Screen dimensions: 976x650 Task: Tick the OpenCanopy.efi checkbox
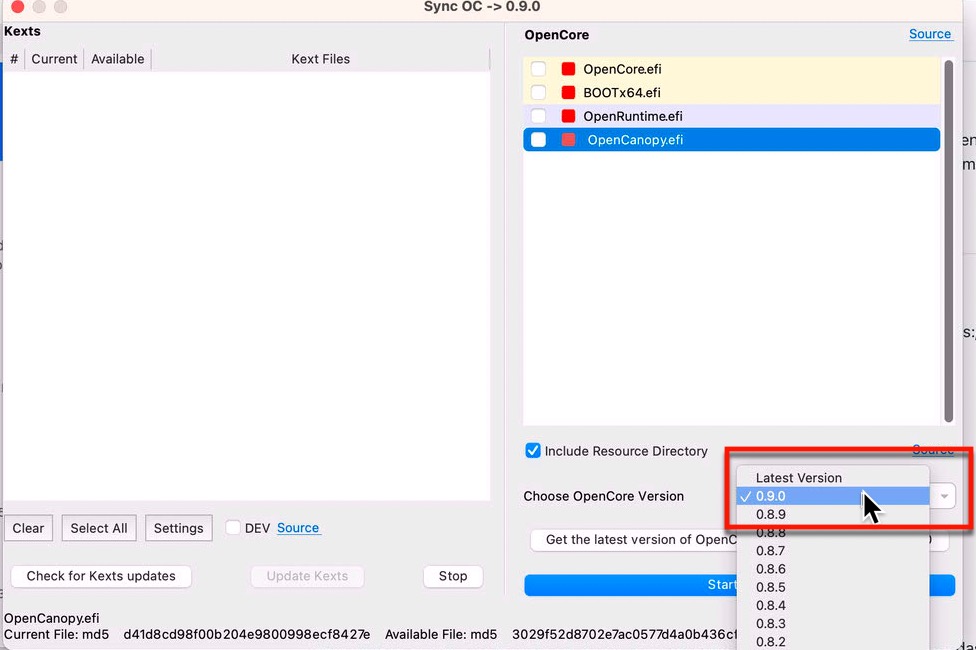(x=538, y=139)
